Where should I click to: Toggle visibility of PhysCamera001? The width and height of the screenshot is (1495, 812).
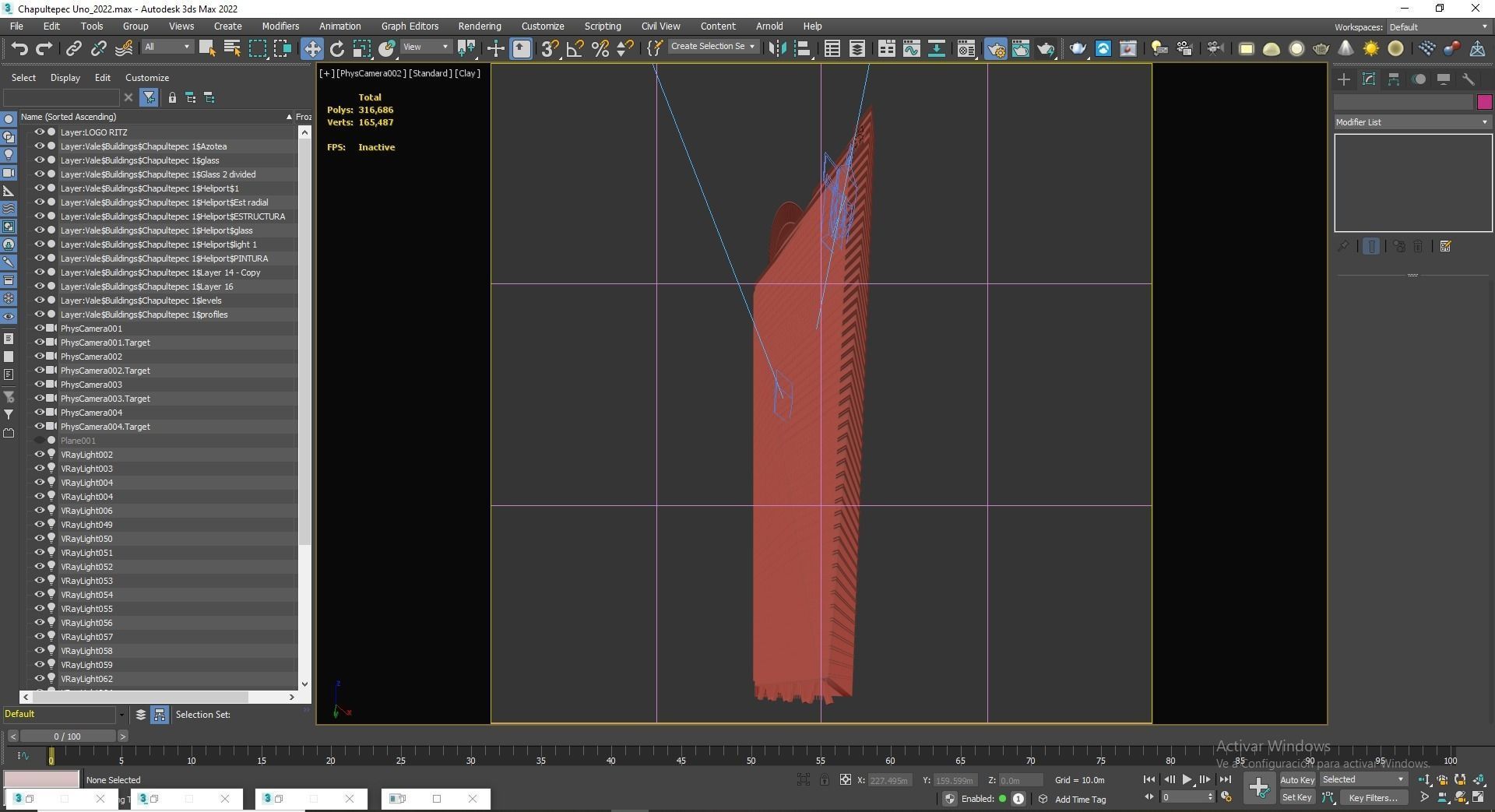pyautogui.click(x=39, y=329)
